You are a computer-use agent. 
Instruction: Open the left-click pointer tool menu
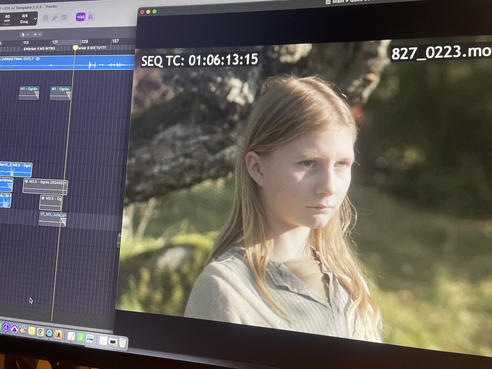24,35
